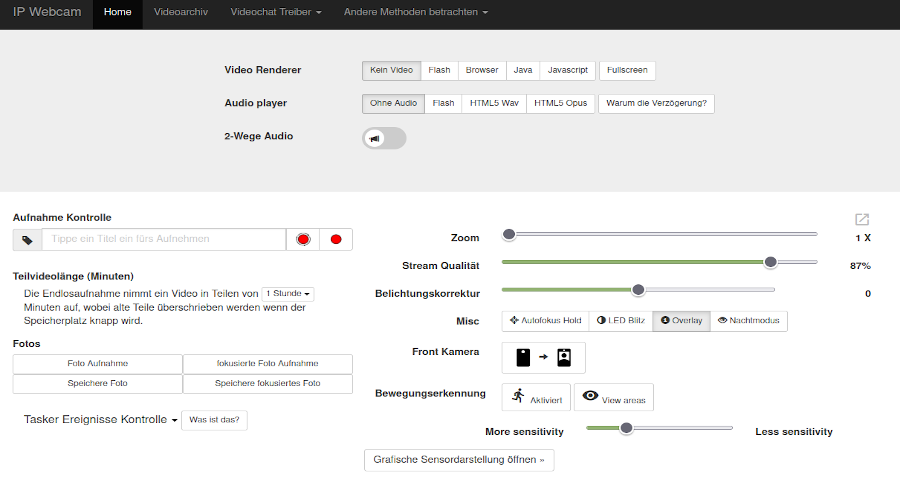Click Foto Aufnahme button
Screen dimensions: 900x480
point(98,363)
